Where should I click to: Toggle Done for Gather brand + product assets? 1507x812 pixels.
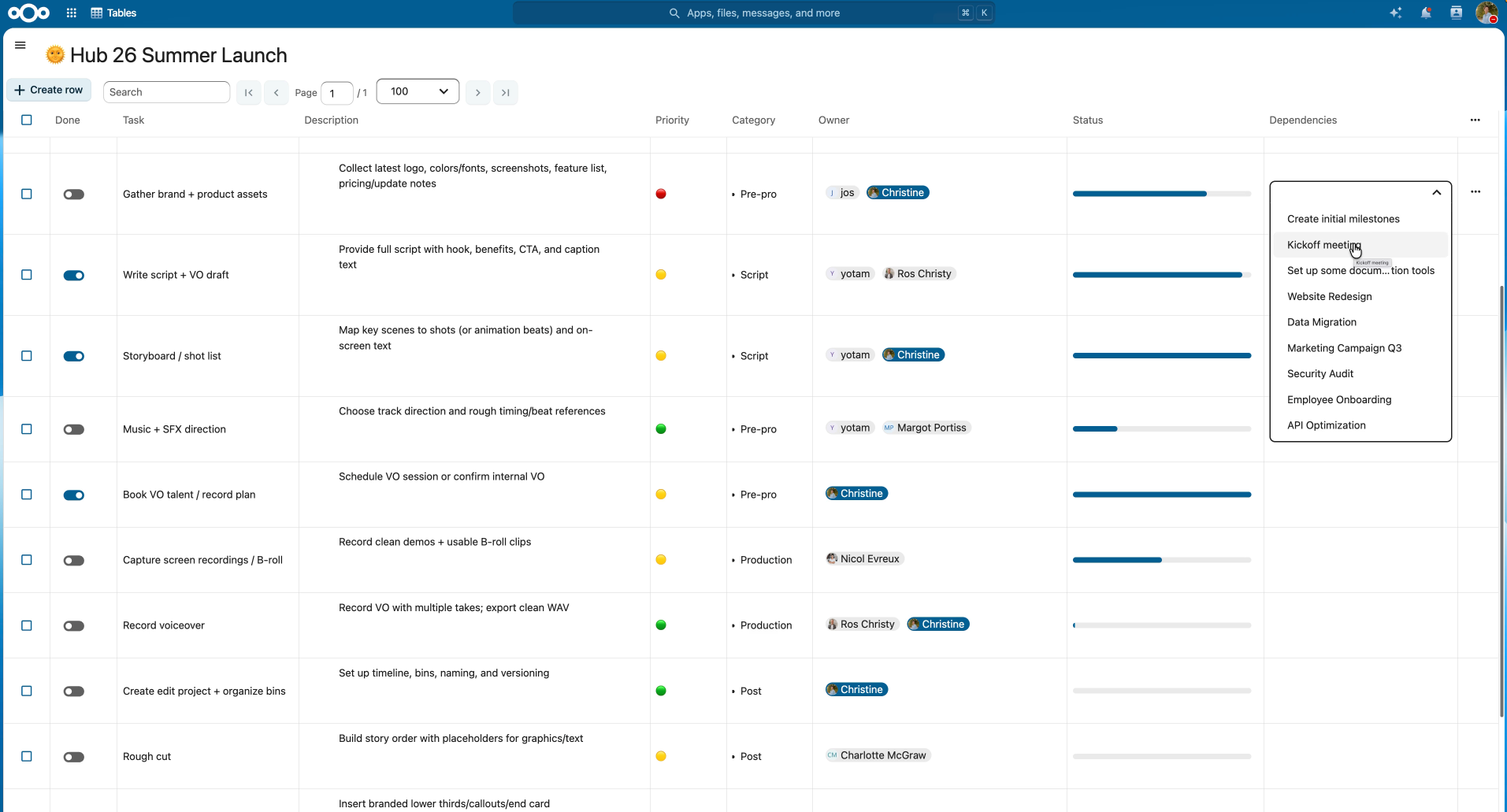click(74, 195)
